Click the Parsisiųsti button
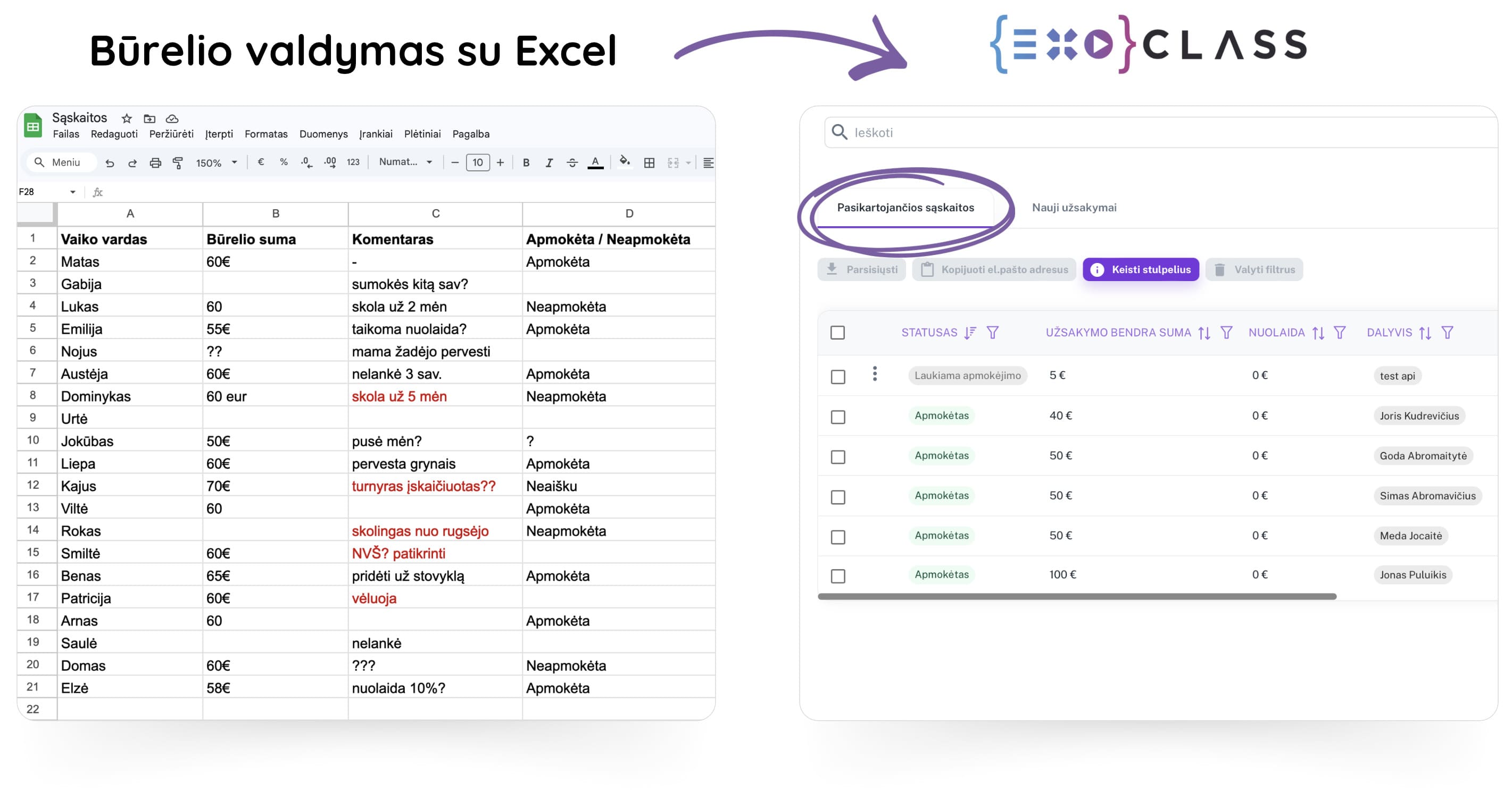 click(x=862, y=269)
